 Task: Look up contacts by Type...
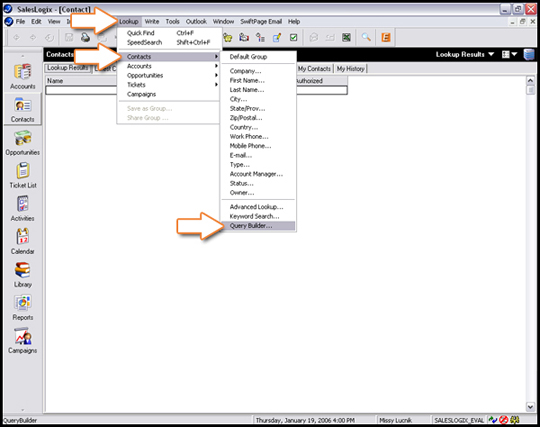(258, 165)
